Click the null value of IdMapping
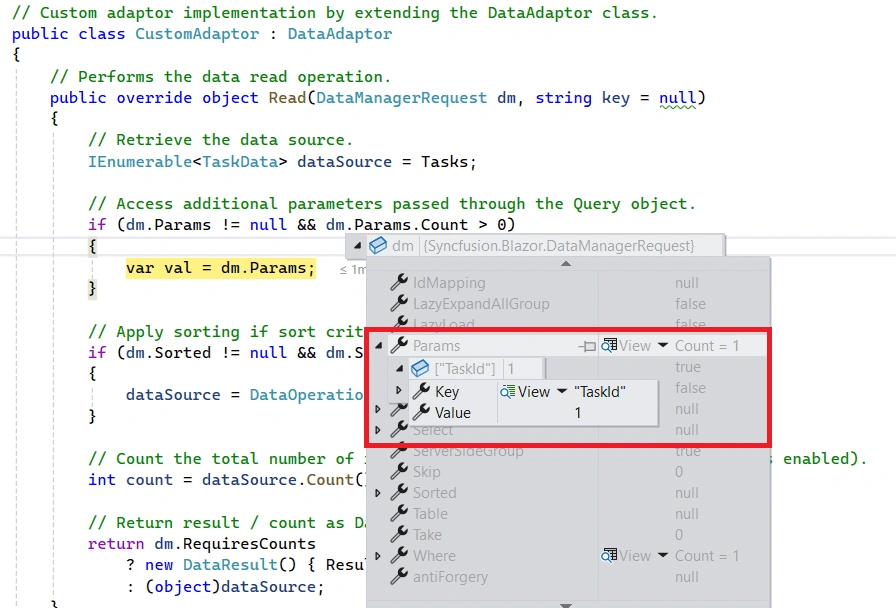The height and width of the screenshot is (608, 896). tap(686, 283)
